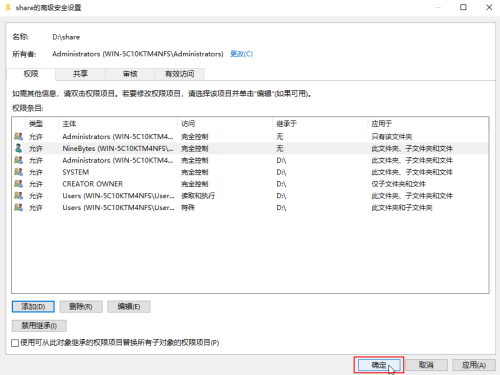Click the 更改(C) owner link
Image resolution: width=500 pixels, height=375 pixels.
pyautogui.click(x=242, y=54)
